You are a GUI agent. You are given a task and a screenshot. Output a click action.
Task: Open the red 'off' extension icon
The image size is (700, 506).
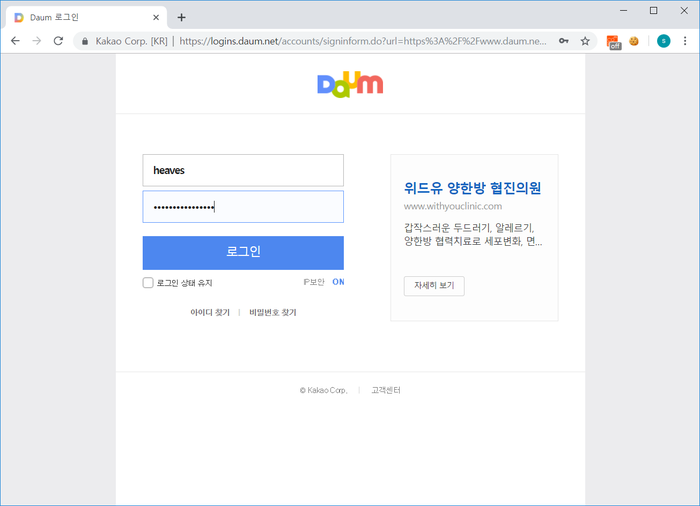[x=614, y=42]
